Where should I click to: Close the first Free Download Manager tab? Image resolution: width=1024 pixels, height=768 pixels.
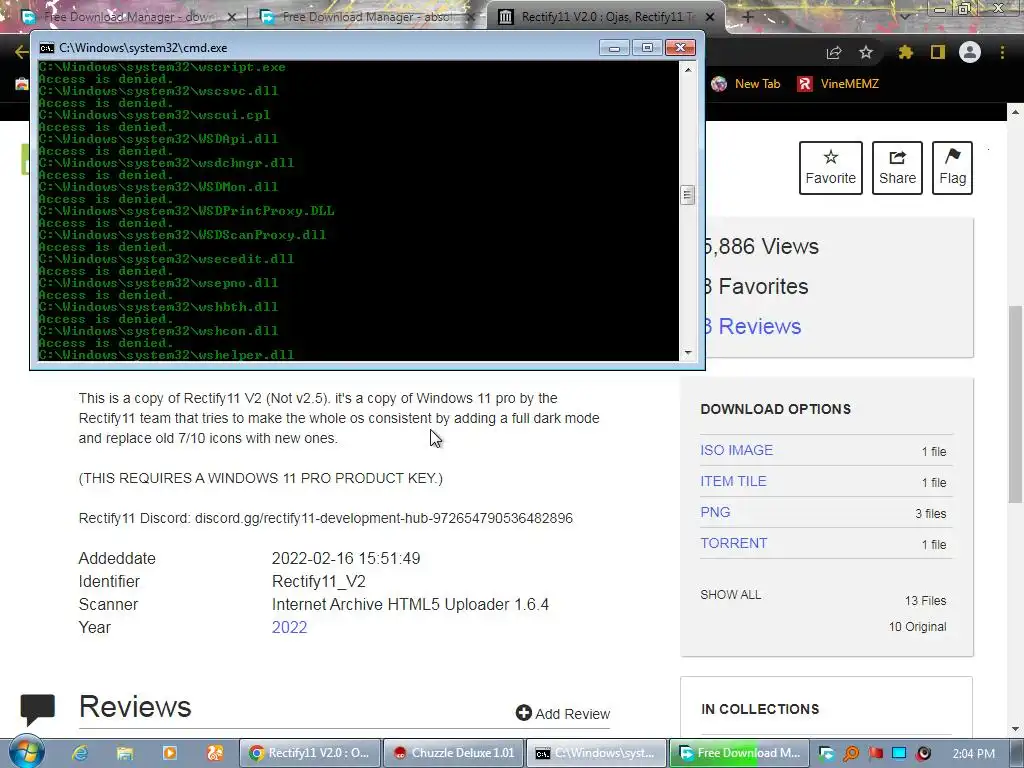[231, 17]
